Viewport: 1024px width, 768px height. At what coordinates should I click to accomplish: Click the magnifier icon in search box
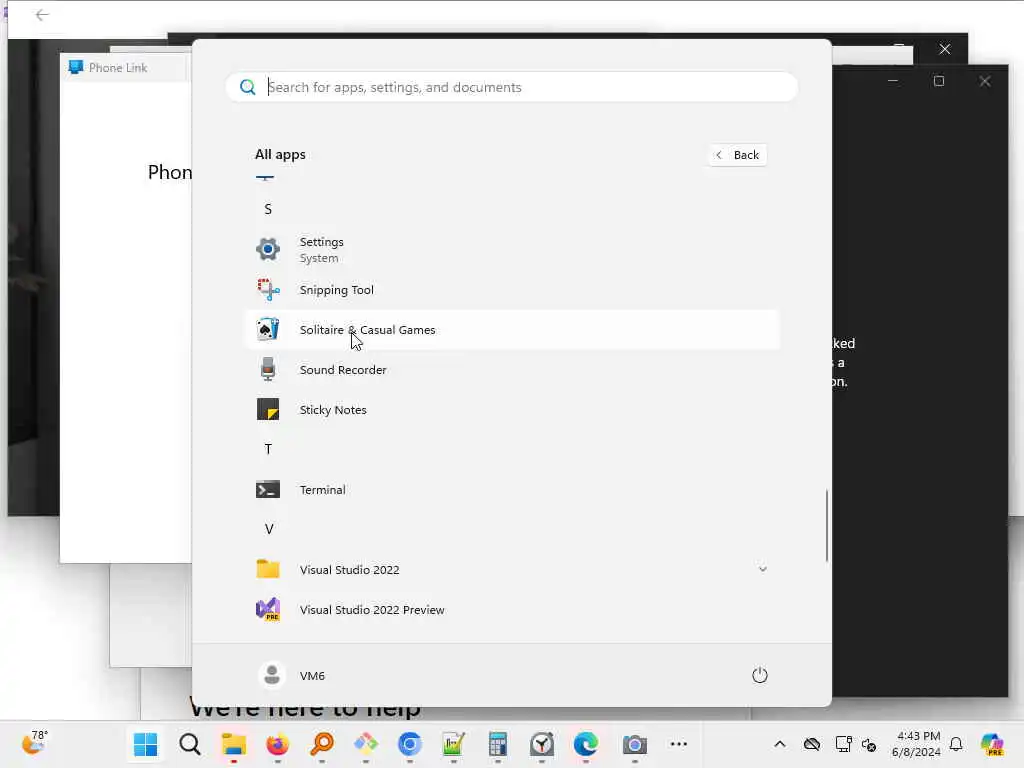pos(248,87)
